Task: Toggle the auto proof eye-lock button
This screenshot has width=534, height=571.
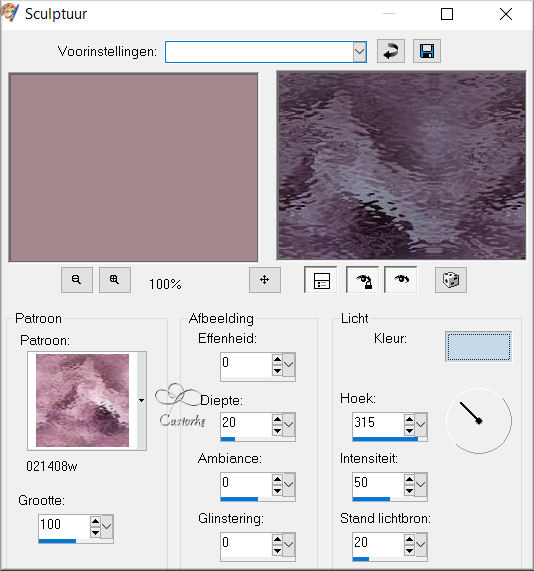Action: click(x=362, y=280)
